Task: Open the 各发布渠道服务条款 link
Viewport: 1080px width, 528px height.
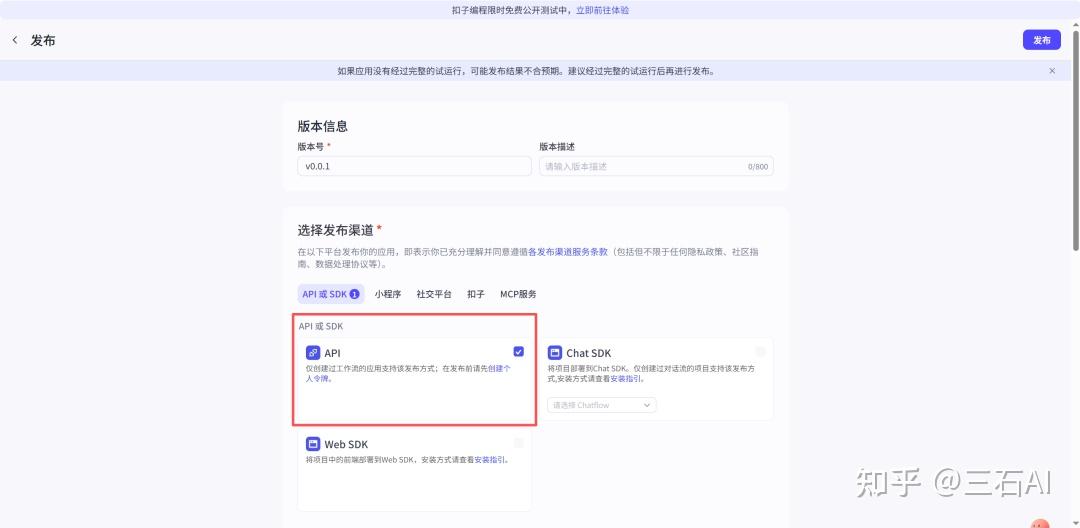Action: point(567,252)
